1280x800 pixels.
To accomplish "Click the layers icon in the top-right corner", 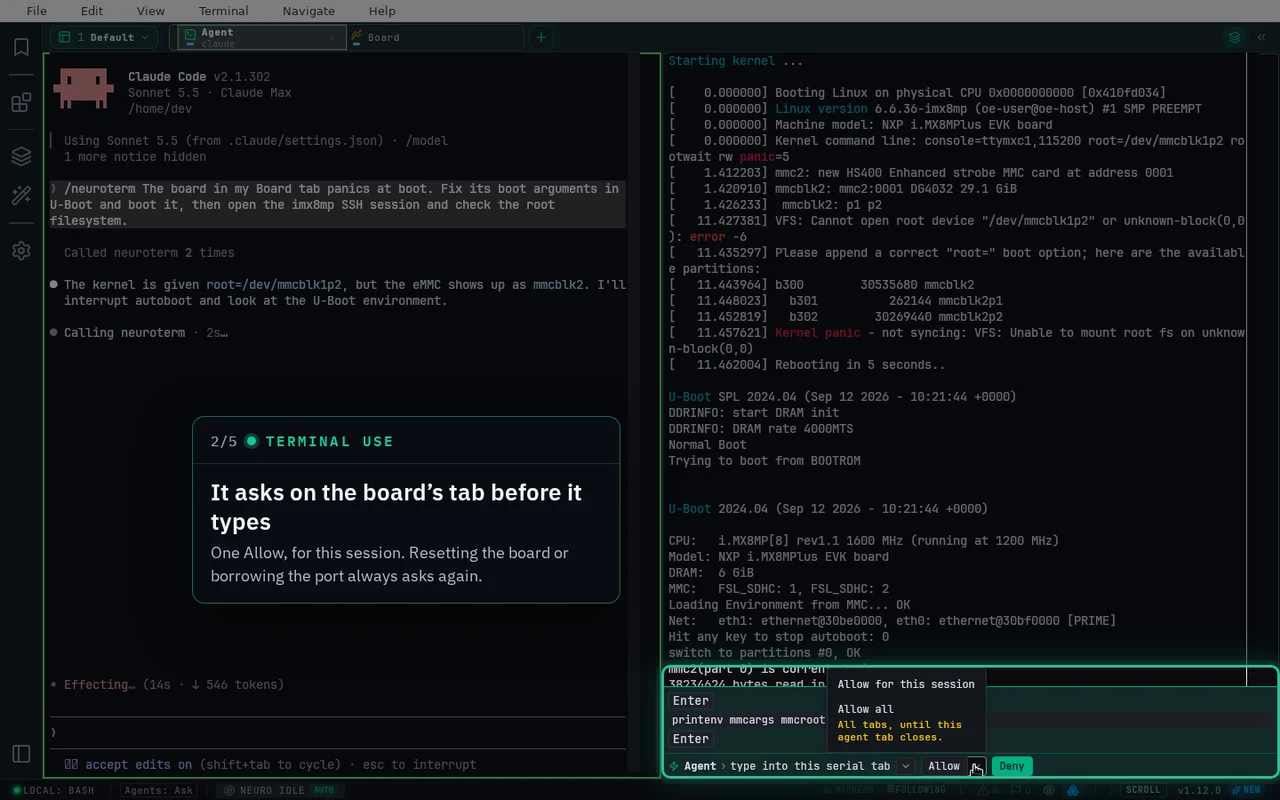I will 1235,38.
